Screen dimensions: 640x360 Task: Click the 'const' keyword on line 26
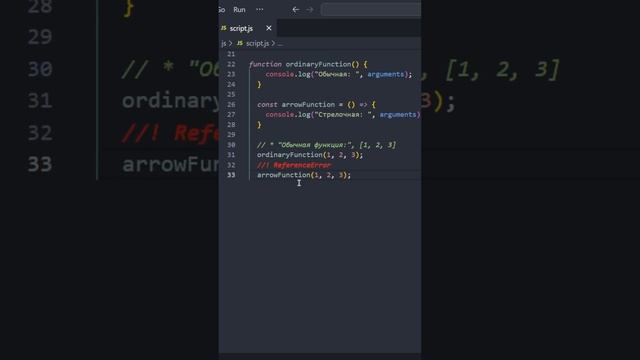(267, 104)
